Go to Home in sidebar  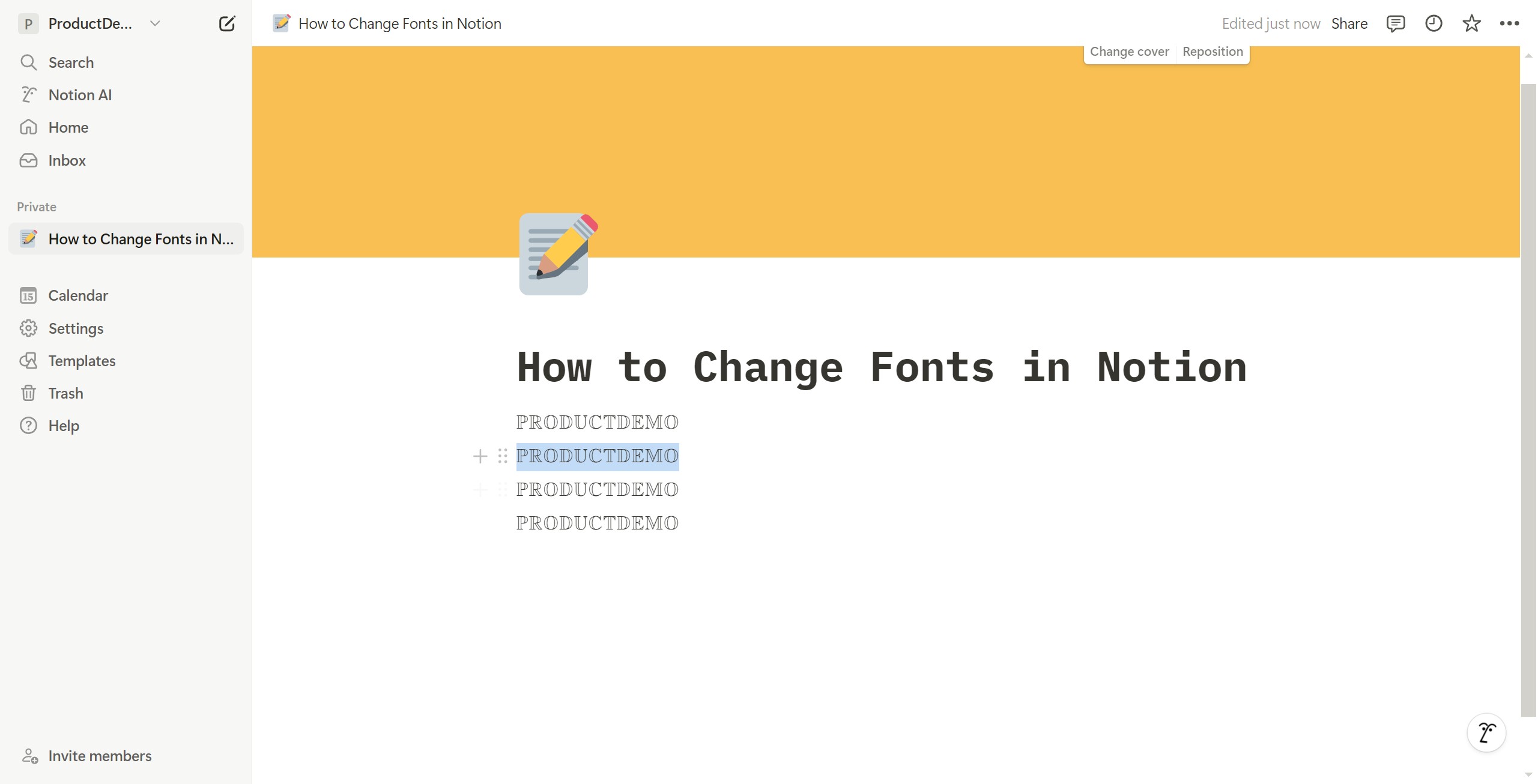click(126, 127)
